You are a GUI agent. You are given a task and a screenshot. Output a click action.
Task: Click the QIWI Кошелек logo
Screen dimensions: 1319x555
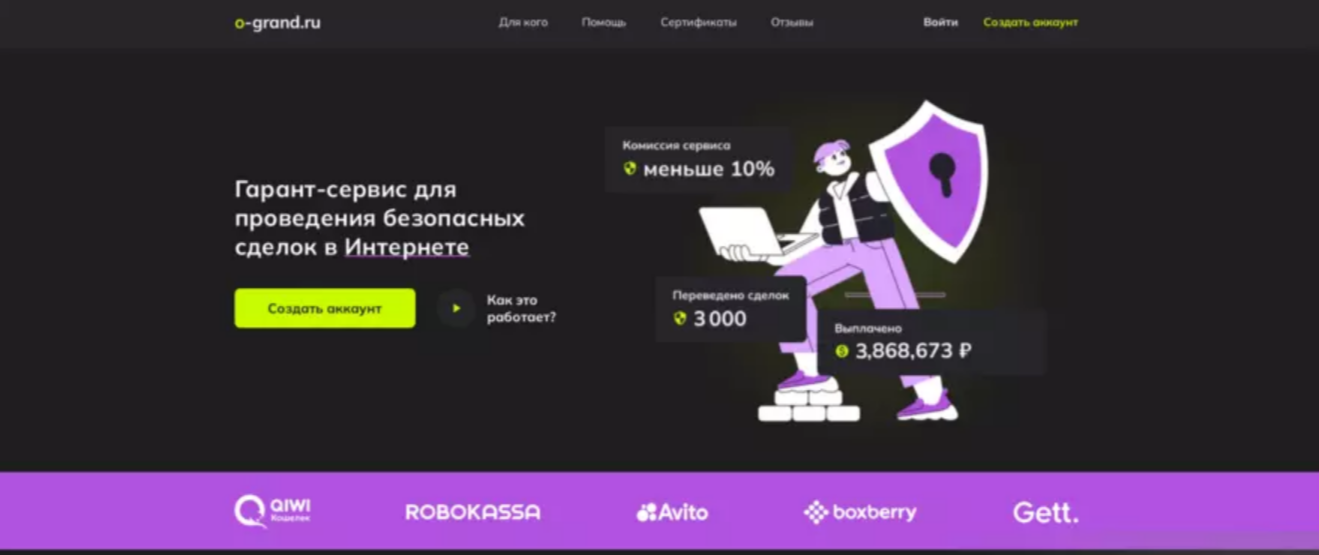(272, 511)
